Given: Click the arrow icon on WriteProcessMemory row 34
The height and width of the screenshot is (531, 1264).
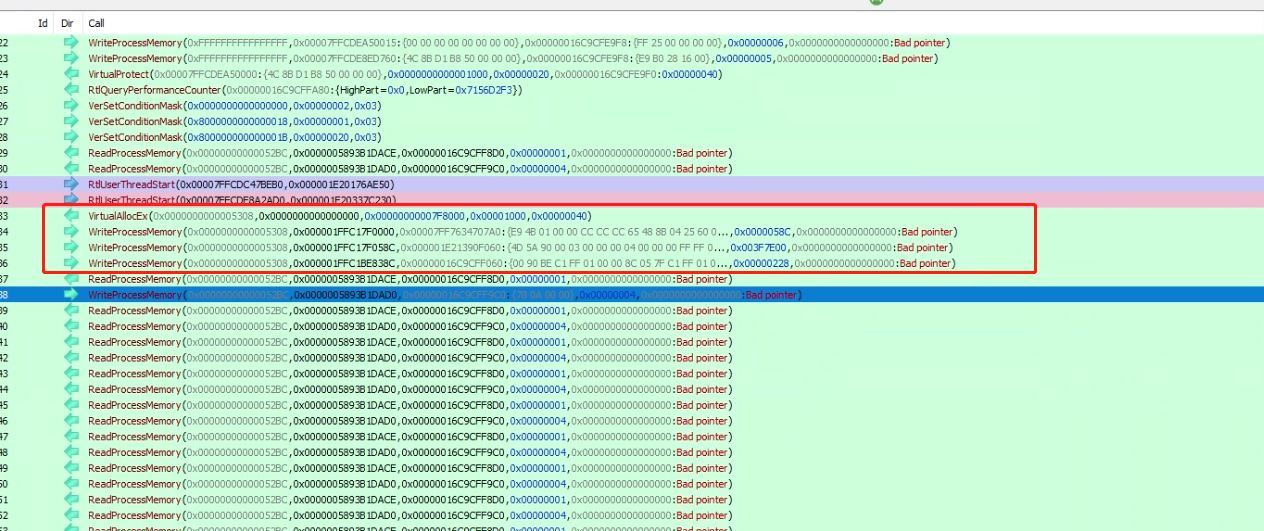Looking at the screenshot, I should 71,232.
